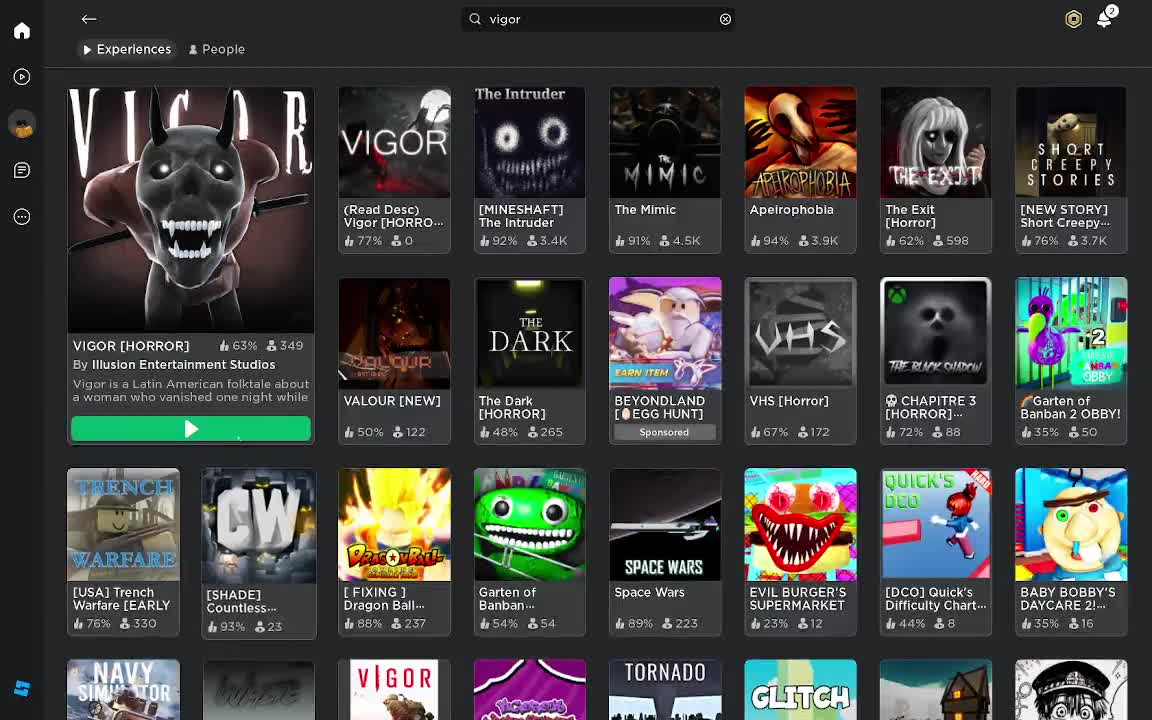Open The Intruder experience thumbnail
This screenshot has width=1152, height=720.
click(x=530, y=143)
